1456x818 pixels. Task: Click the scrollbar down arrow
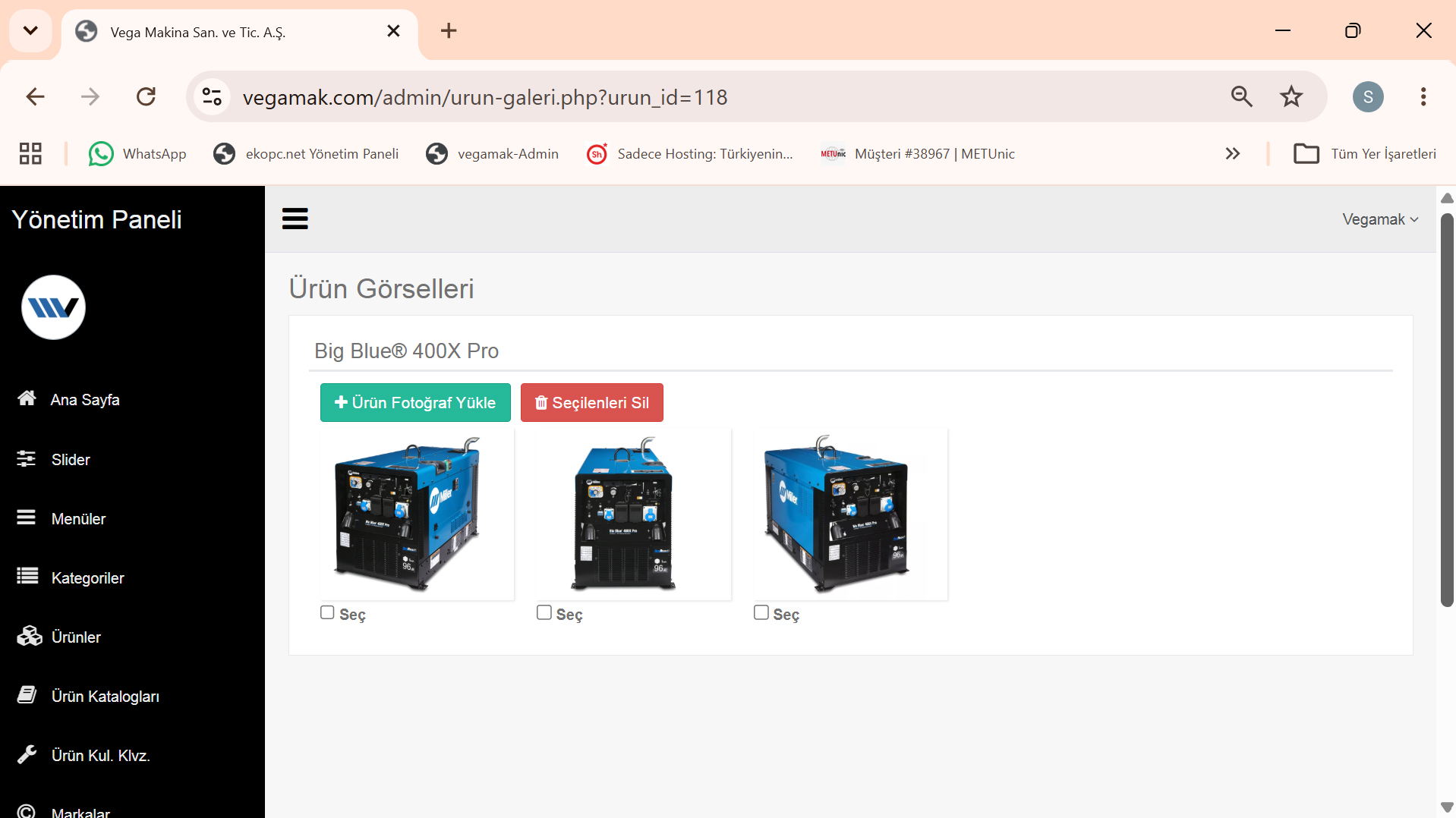click(1447, 807)
